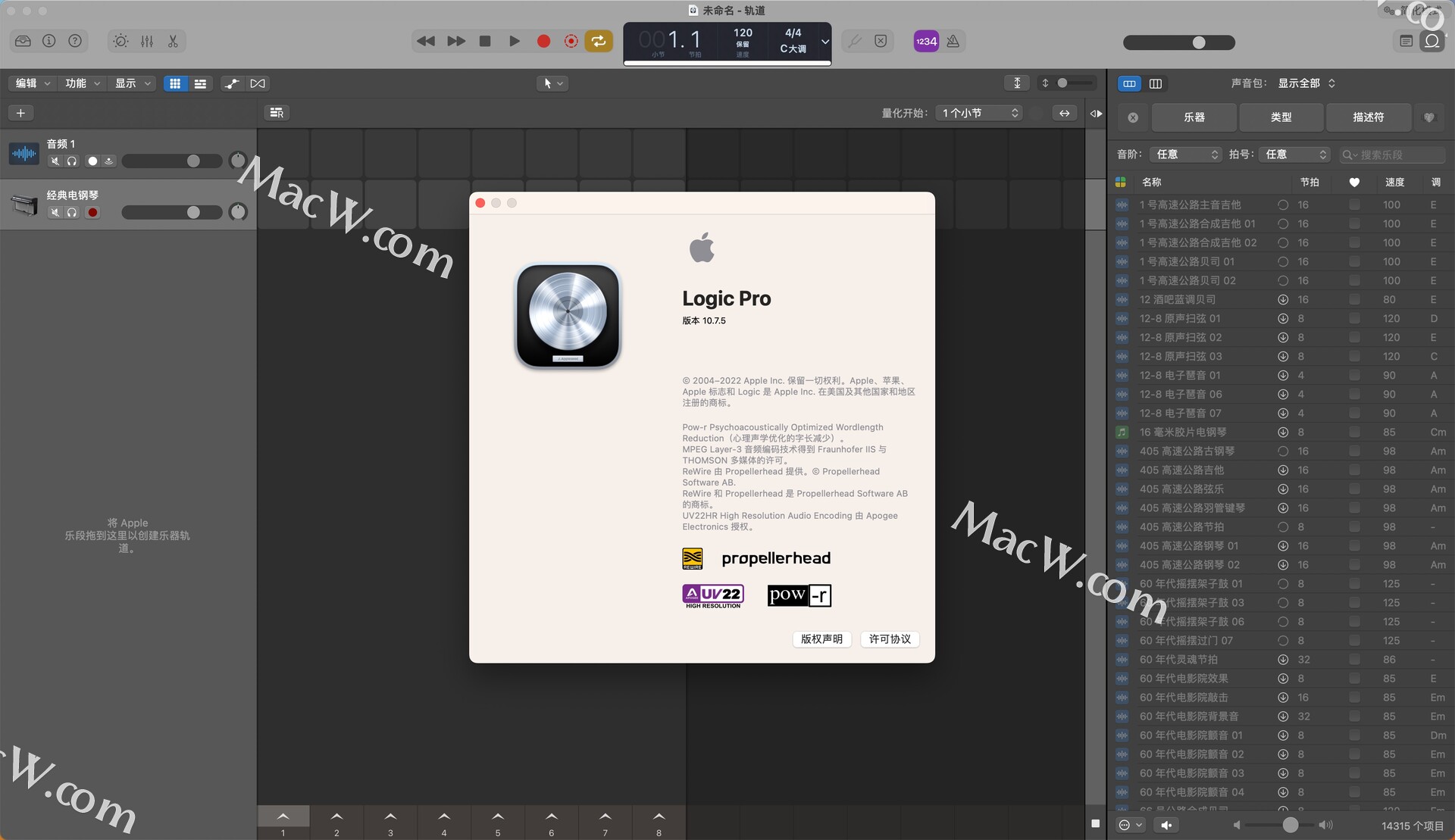The height and width of the screenshot is (840, 1455).
Task: Switch to the 描述符 filter tab
Action: pos(1369,117)
